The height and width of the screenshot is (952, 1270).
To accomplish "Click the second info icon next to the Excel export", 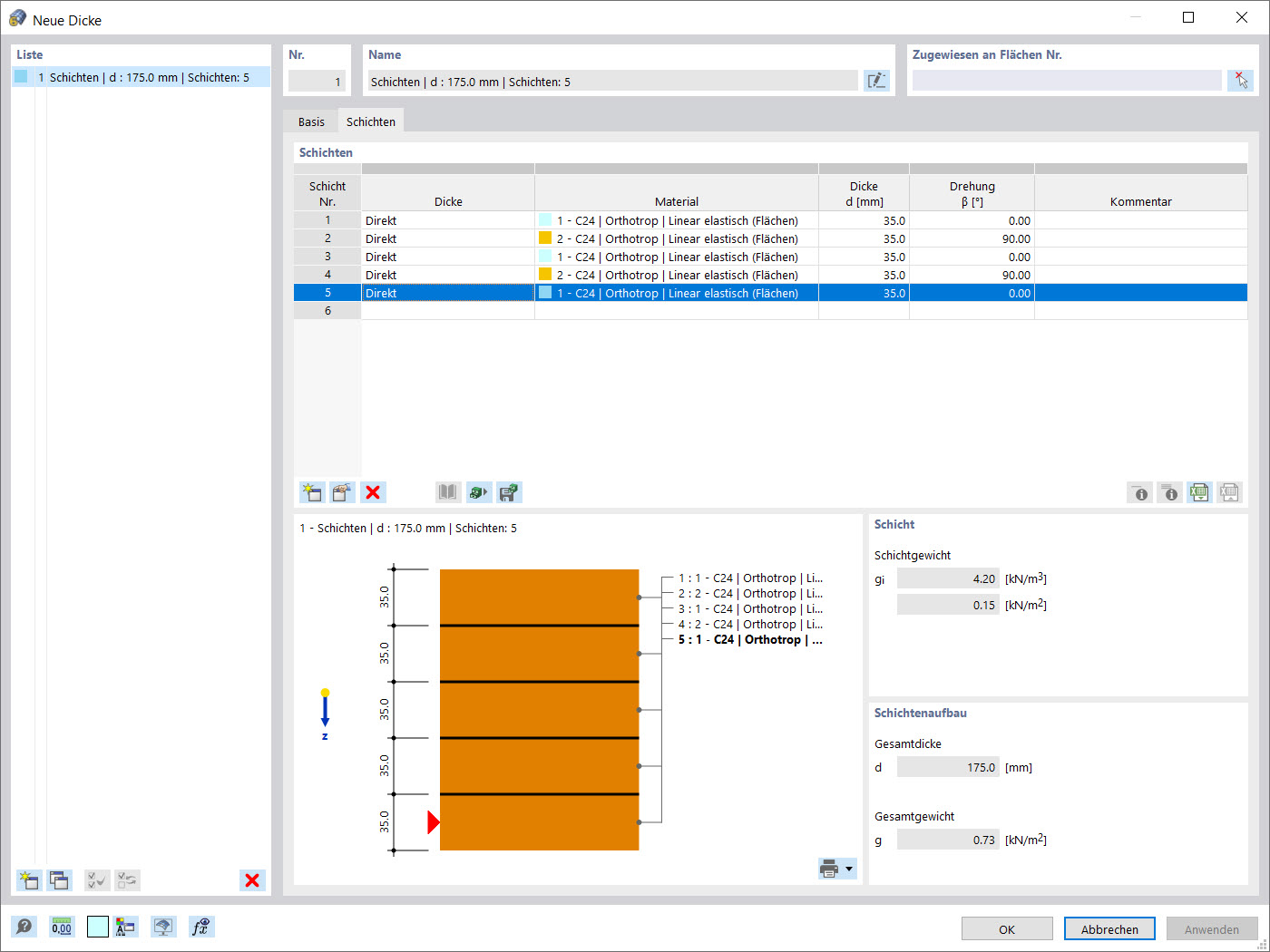I will click(x=1170, y=492).
